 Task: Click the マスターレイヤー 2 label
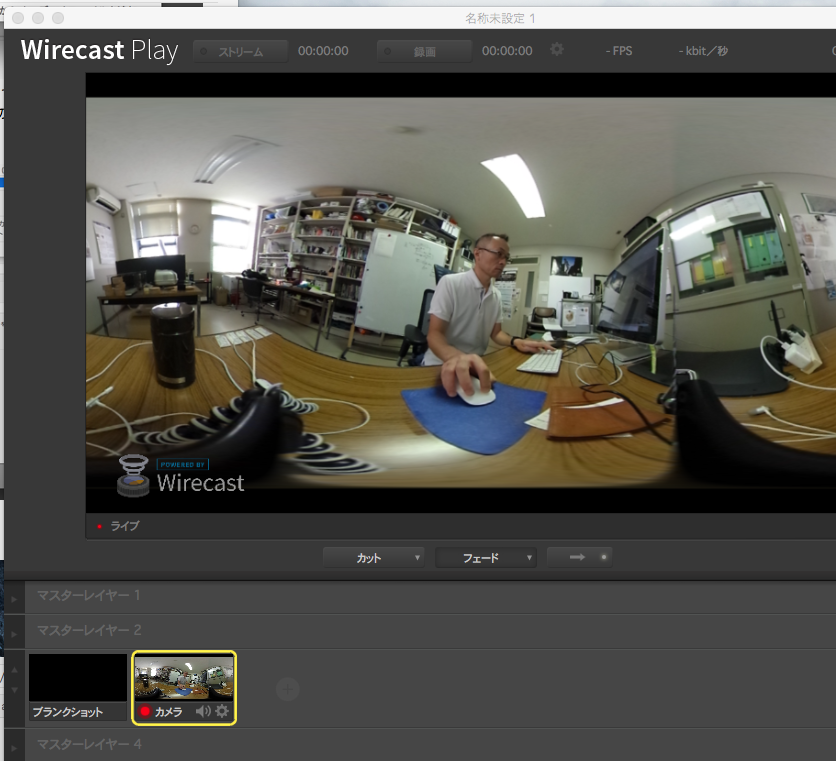[89, 630]
